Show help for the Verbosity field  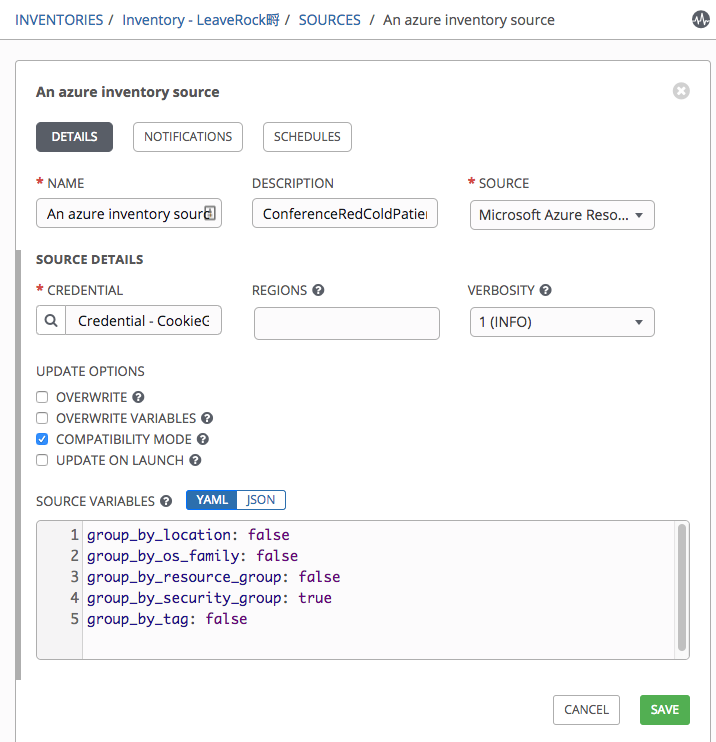click(546, 290)
